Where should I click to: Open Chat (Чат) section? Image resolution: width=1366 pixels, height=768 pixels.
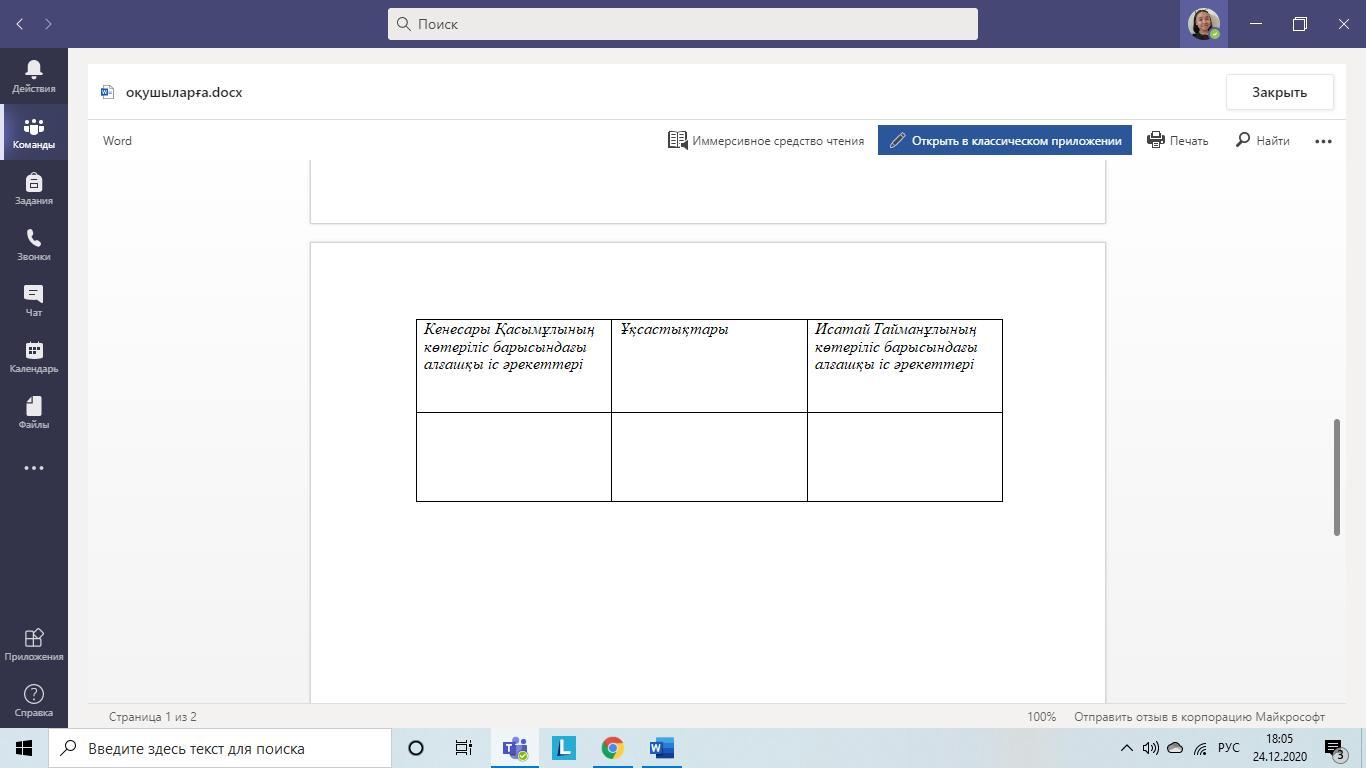pos(33,301)
